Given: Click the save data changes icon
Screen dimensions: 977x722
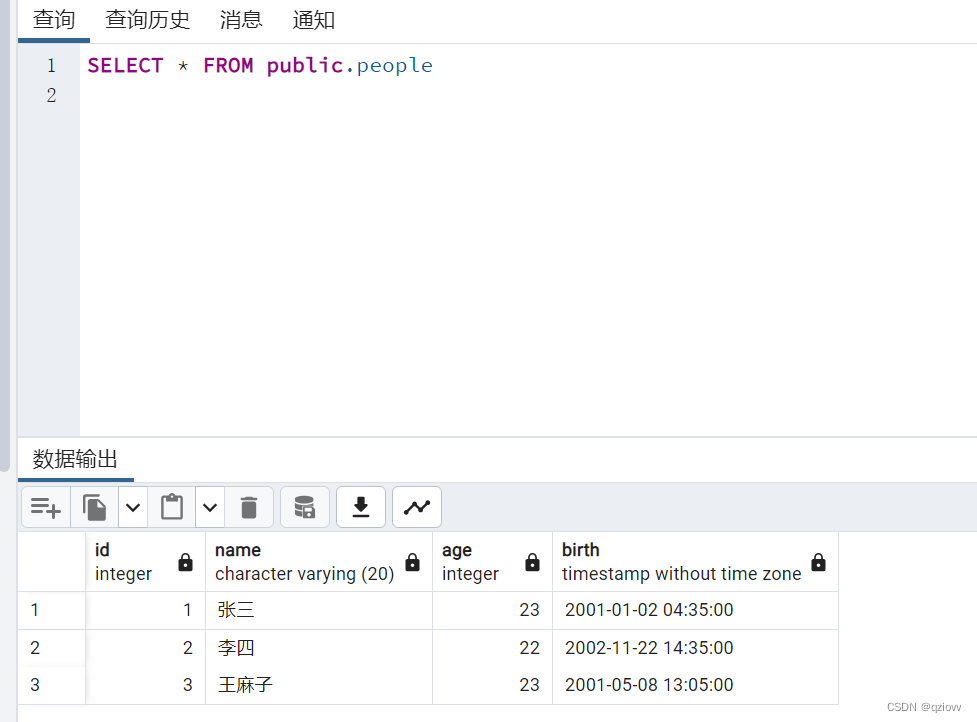Looking at the screenshot, I should click(x=304, y=507).
